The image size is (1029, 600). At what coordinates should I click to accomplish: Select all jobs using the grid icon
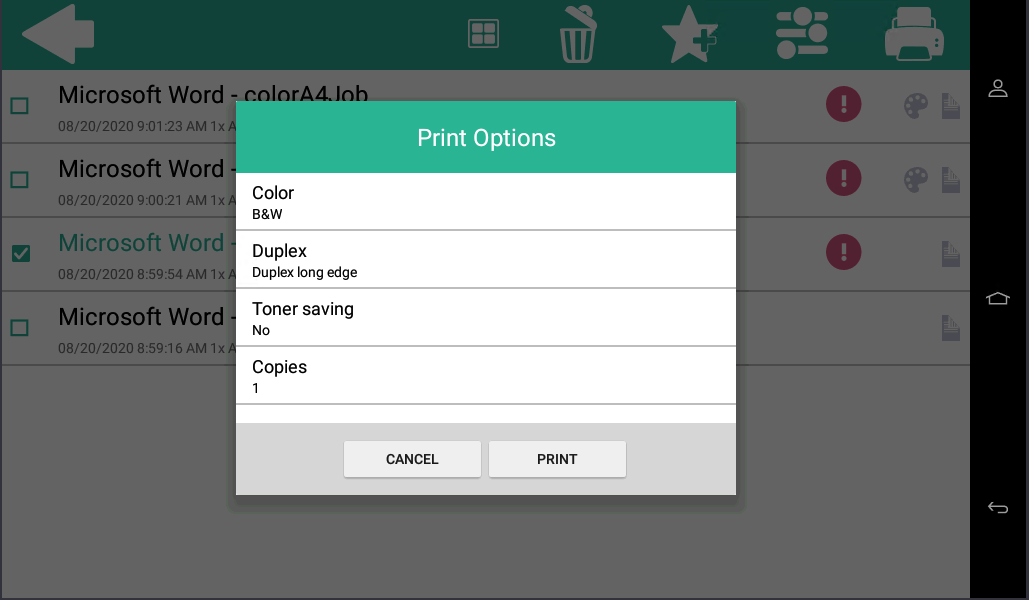483,33
